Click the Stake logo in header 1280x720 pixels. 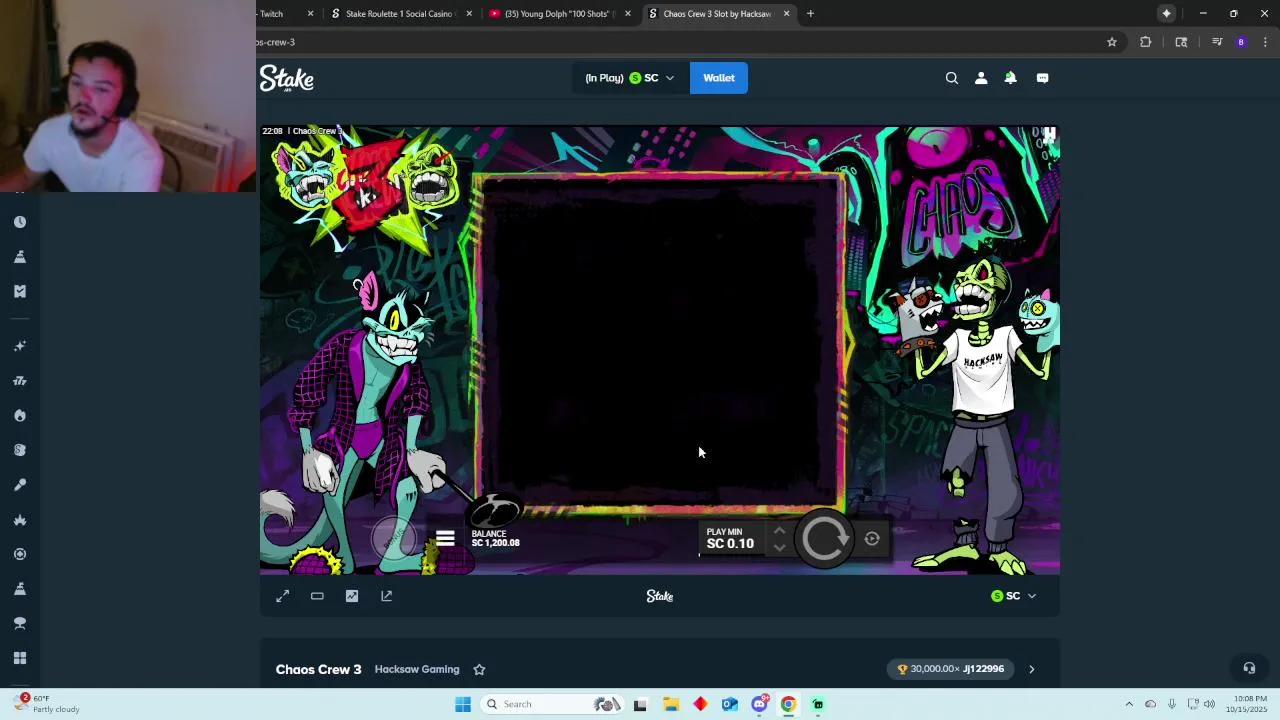pyautogui.click(x=287, y=78)
